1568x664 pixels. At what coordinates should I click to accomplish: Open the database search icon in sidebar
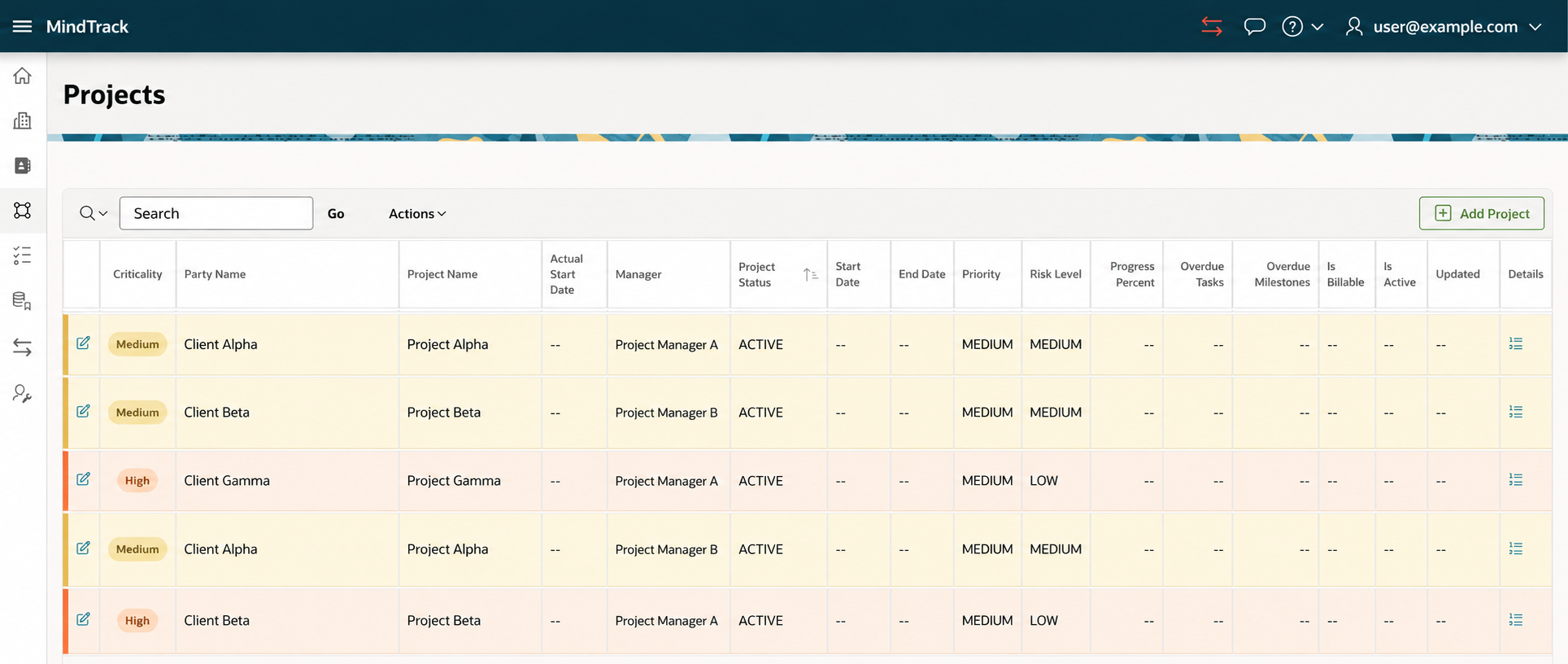pyautogui.click(x=22, y=301)
